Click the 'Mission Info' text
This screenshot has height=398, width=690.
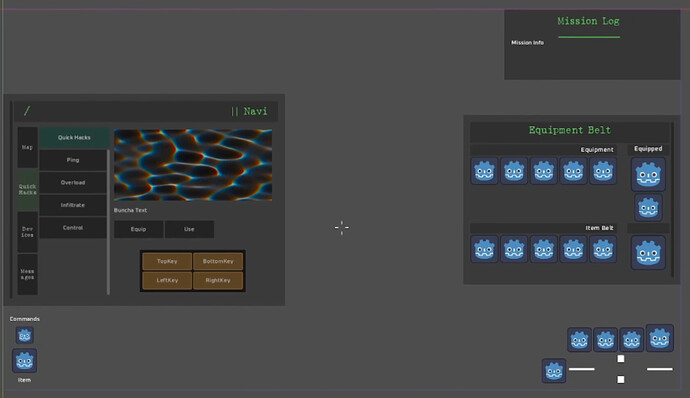(527, 43)
